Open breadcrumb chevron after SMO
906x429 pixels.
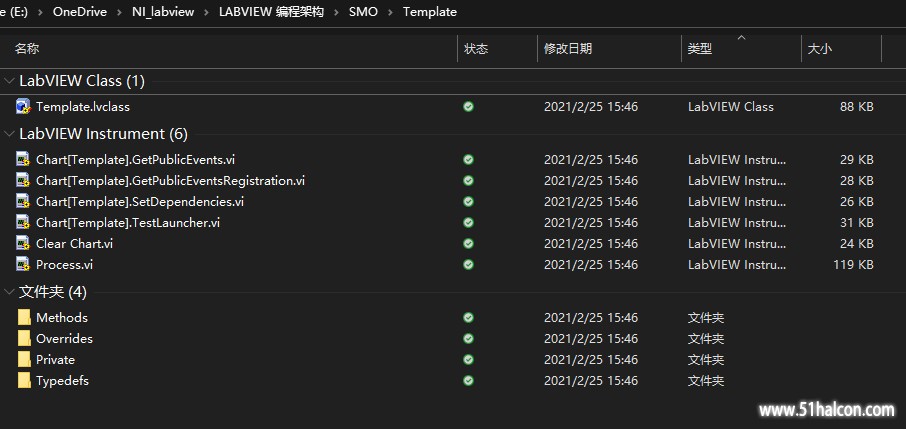coord(390,12)
